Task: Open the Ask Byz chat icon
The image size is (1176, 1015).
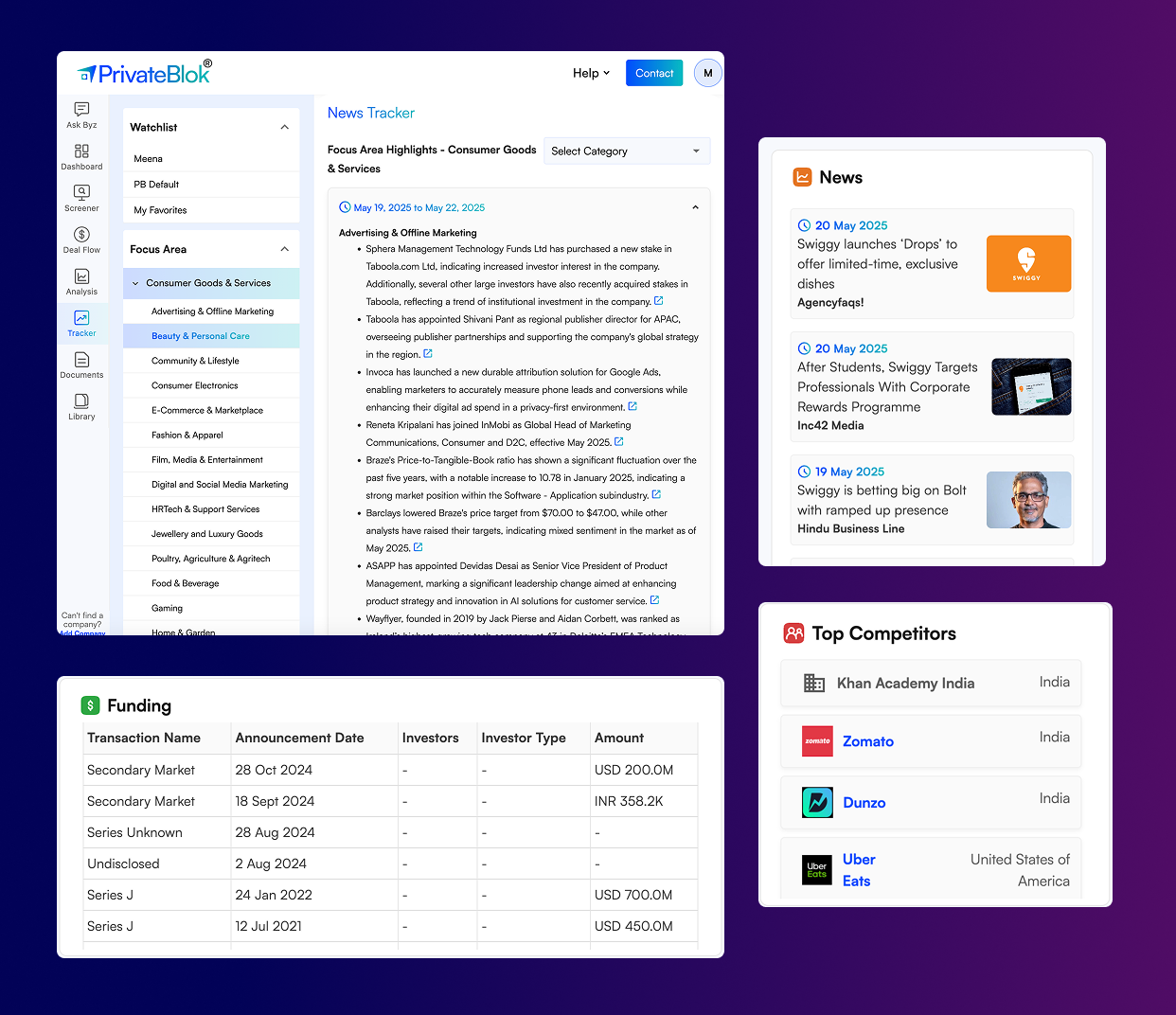Action: [81, 110]
